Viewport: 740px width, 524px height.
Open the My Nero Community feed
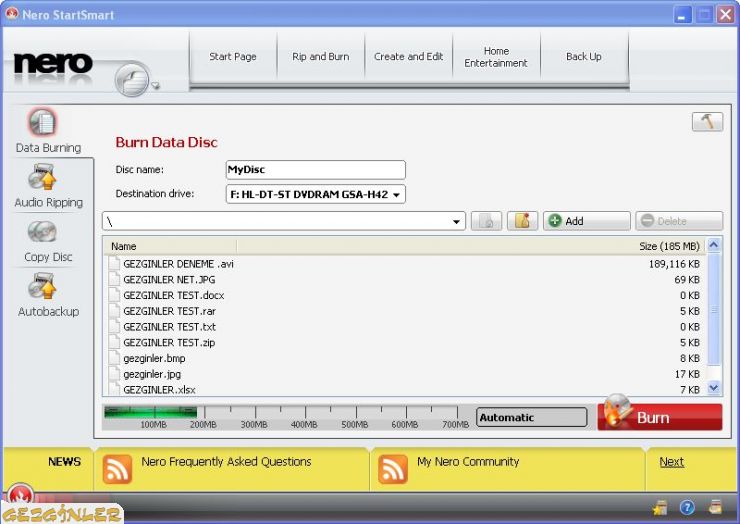tap(468, 462)
